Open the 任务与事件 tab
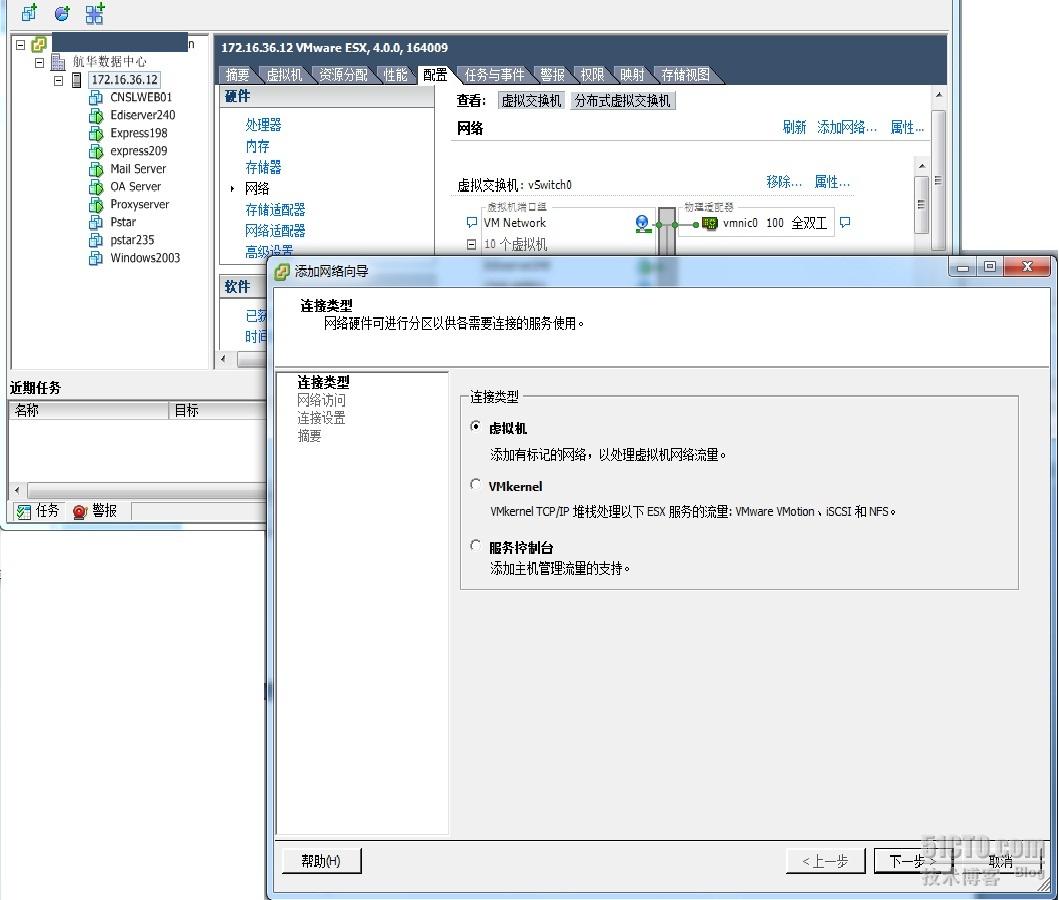 [494, 75]
